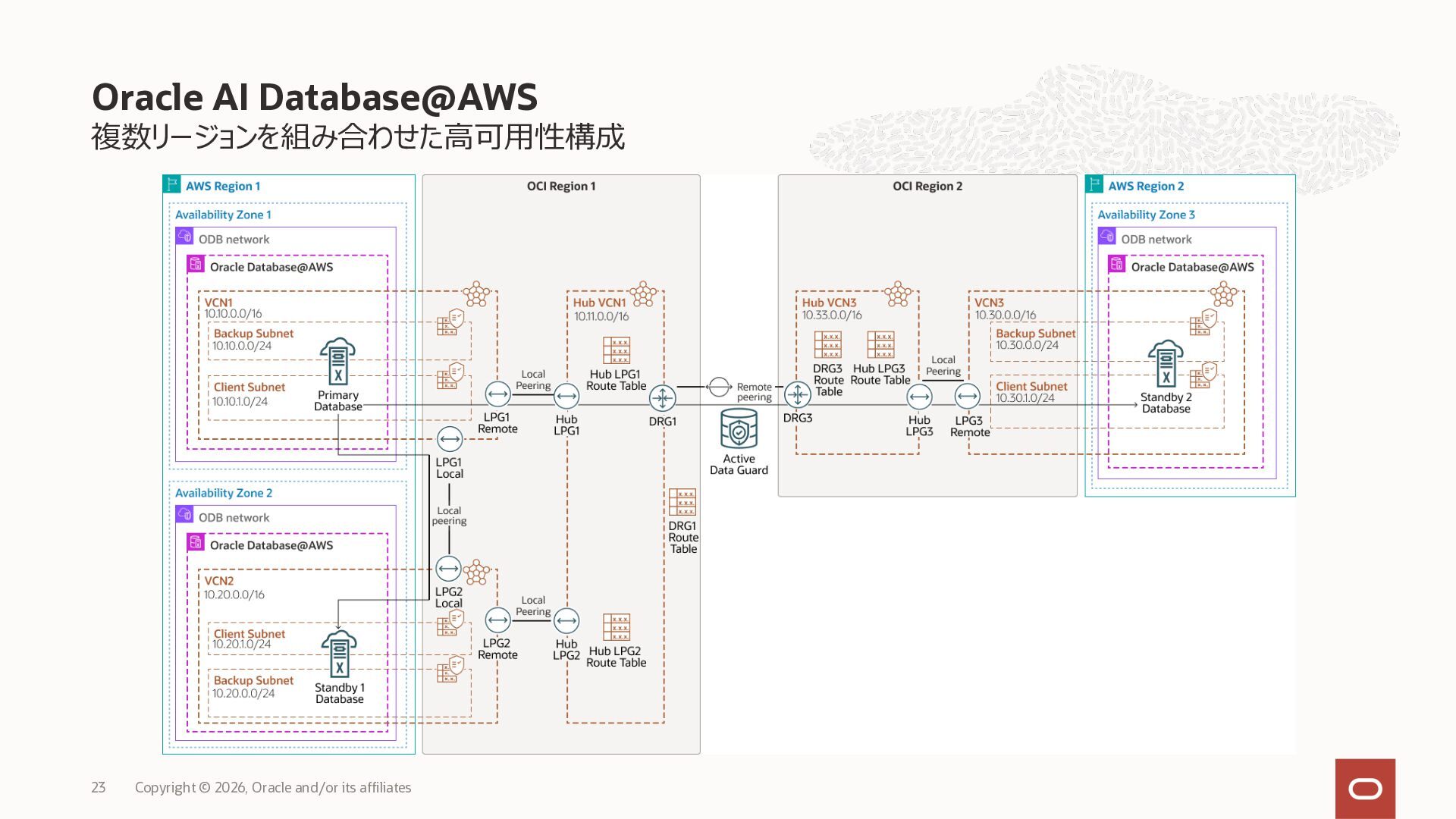This screenshot has height=819, width=1456.
Task: Click the OCI Region 1 label
Action: [x=560, y=186]
